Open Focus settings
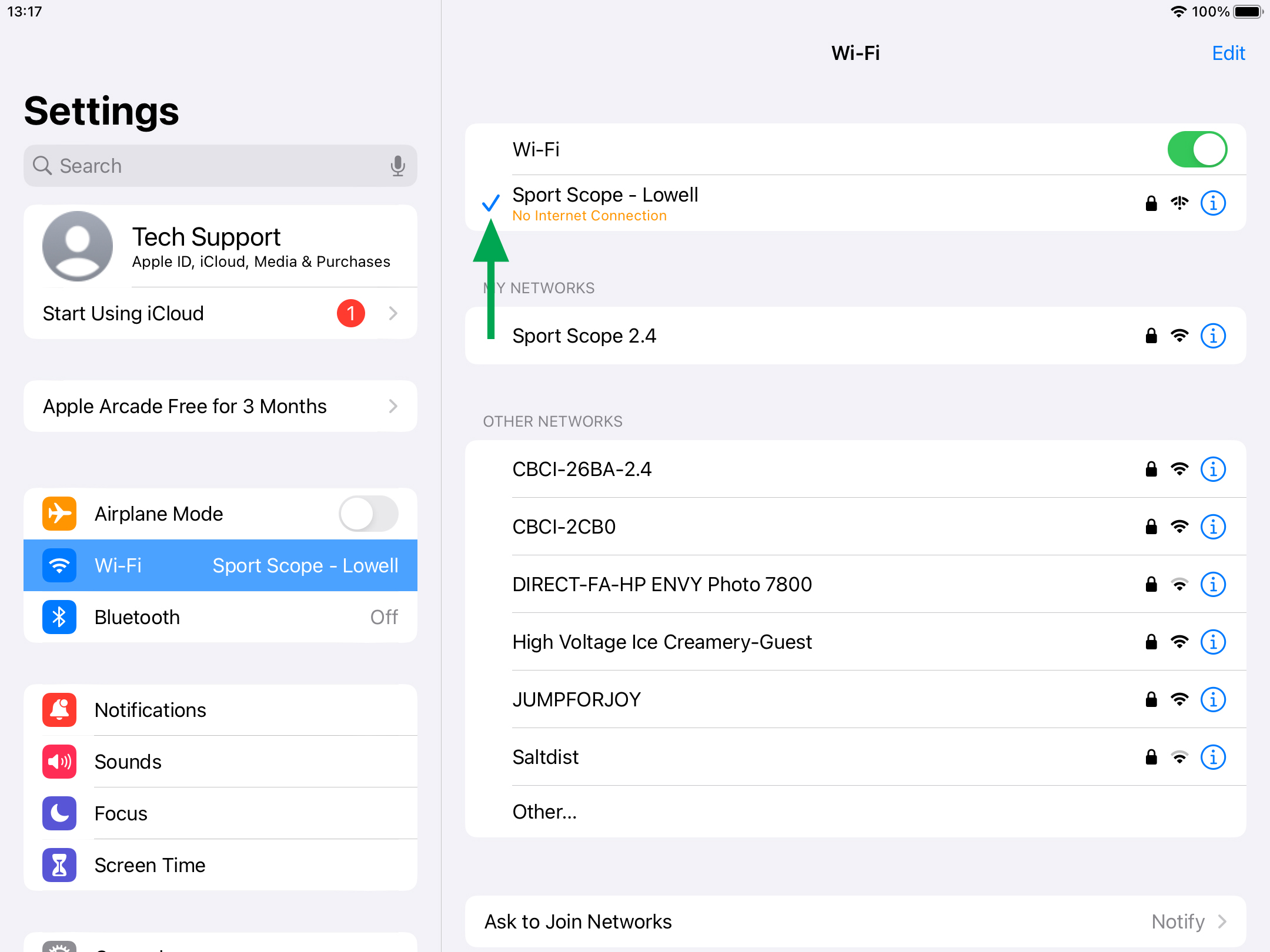1270x952 pixels. 220,813
